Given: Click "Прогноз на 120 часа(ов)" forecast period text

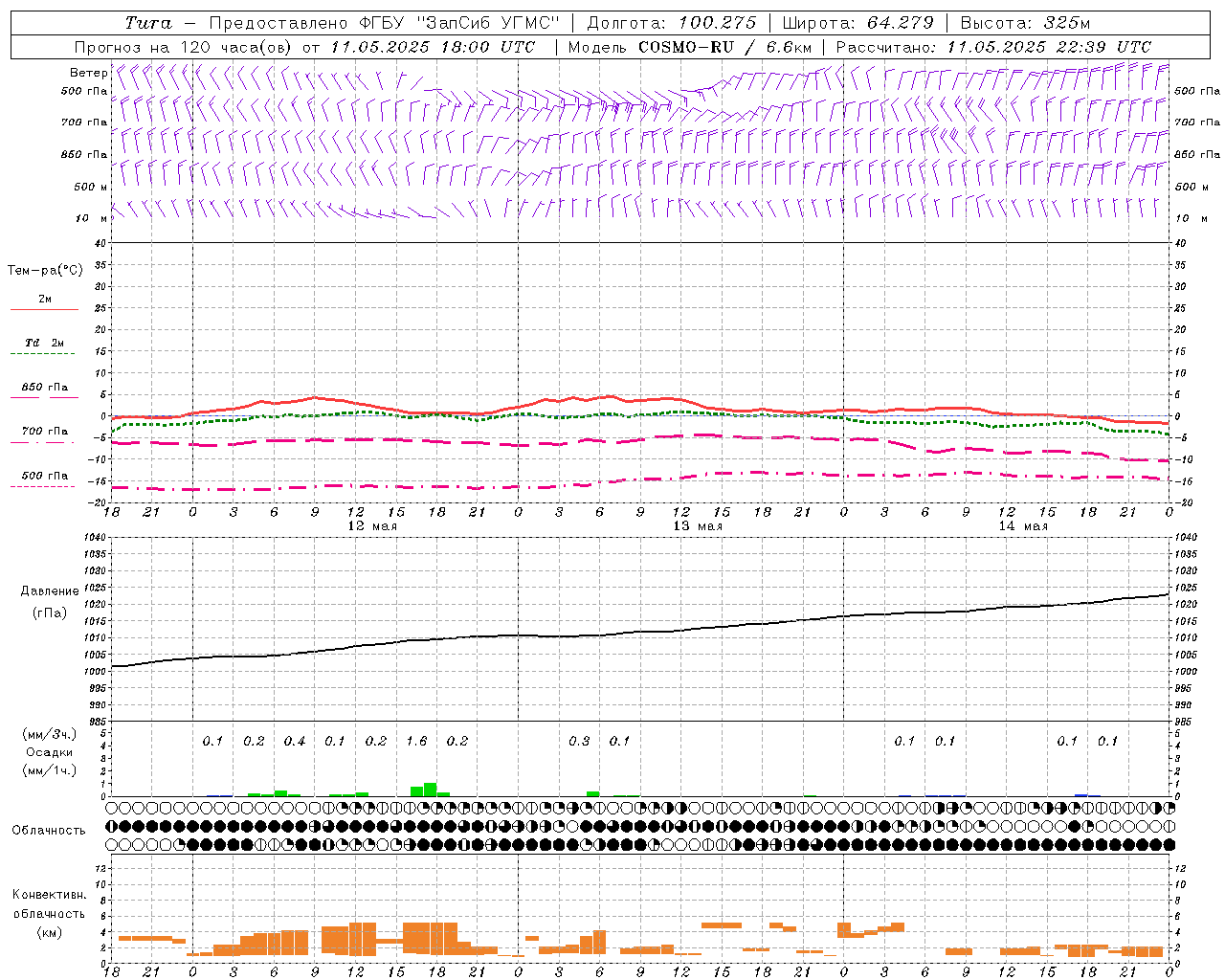Looking at the screenshot, I should pyautogui.click(x=185, y=47).
